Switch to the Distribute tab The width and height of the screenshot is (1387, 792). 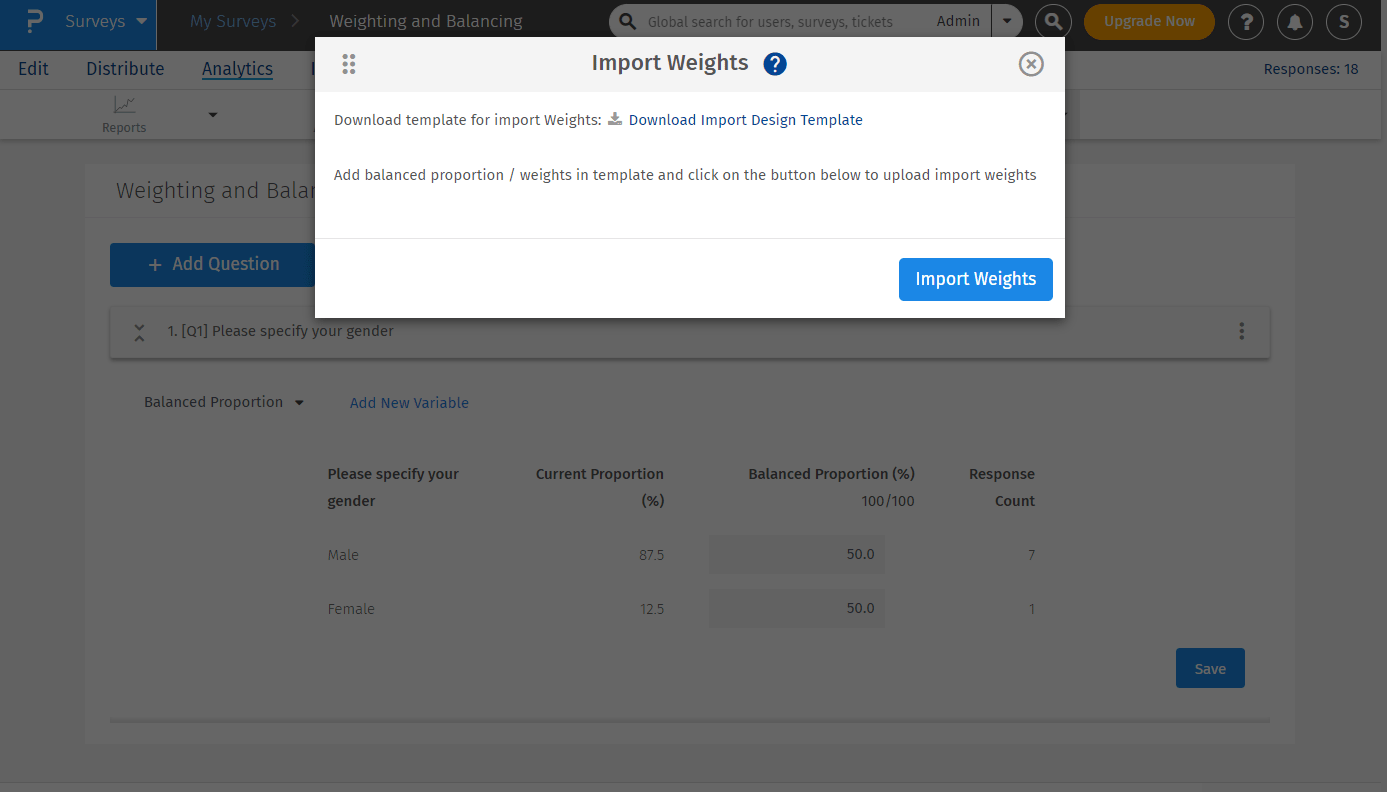click(x=124, y=69)
